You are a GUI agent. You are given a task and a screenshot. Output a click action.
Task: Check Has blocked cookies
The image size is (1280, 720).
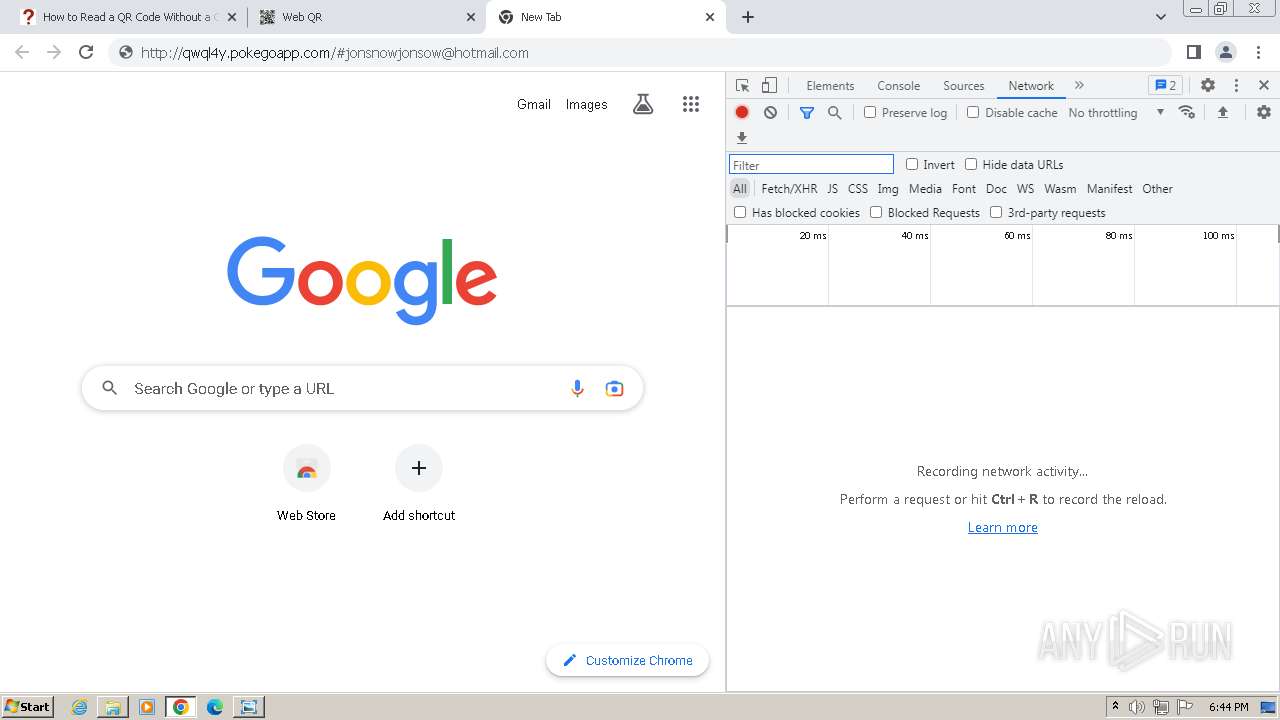point(740,212)
